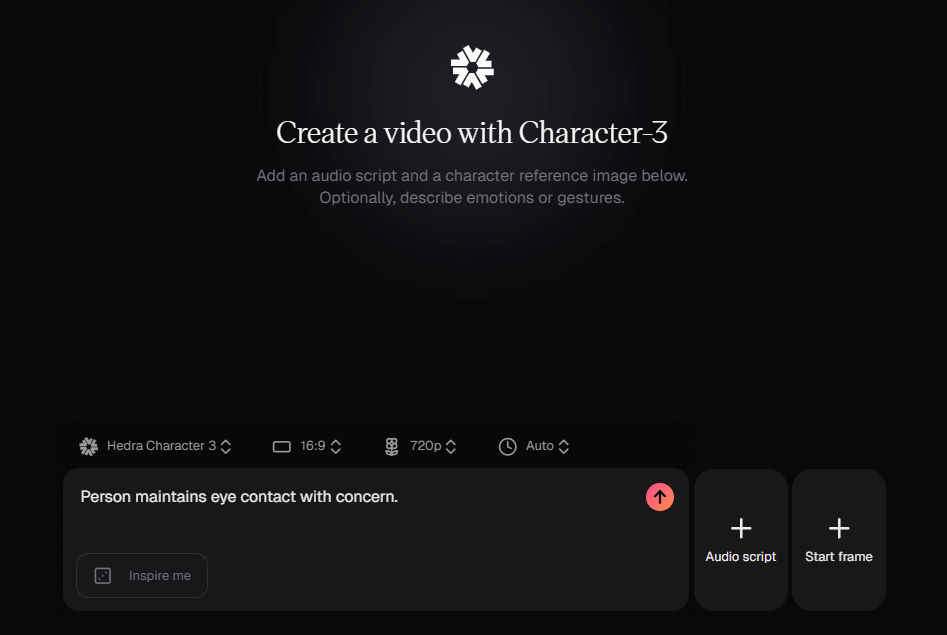Add a Start frame image

coord(838,540)
